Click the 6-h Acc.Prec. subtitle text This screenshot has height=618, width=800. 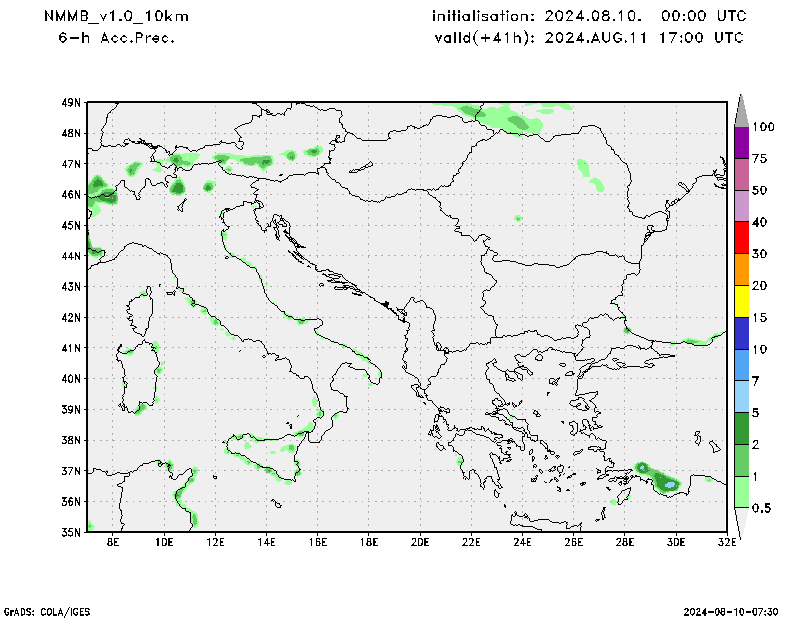[116, 37]
